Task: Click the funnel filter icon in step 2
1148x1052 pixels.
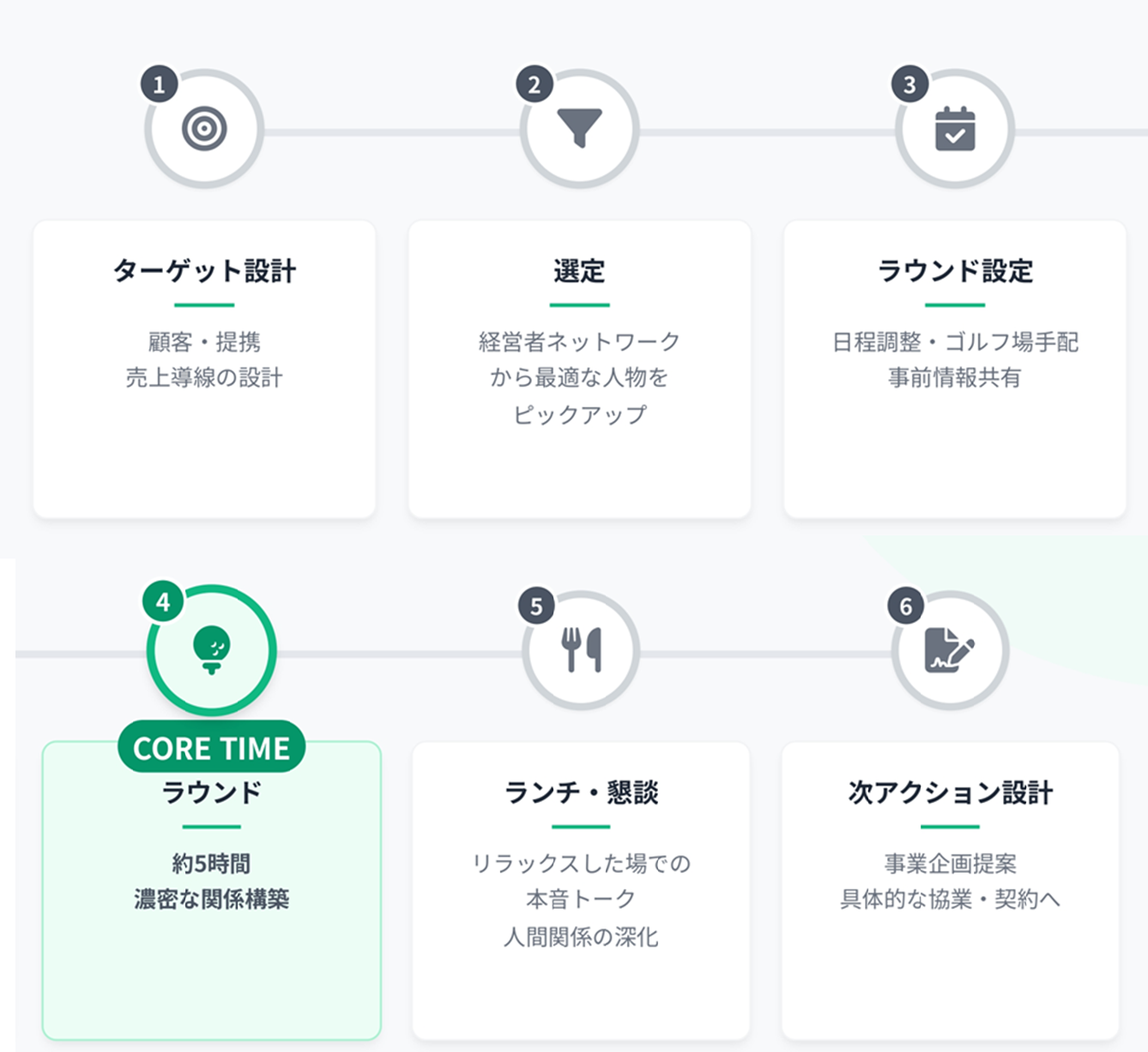Action: pos(580,128)
